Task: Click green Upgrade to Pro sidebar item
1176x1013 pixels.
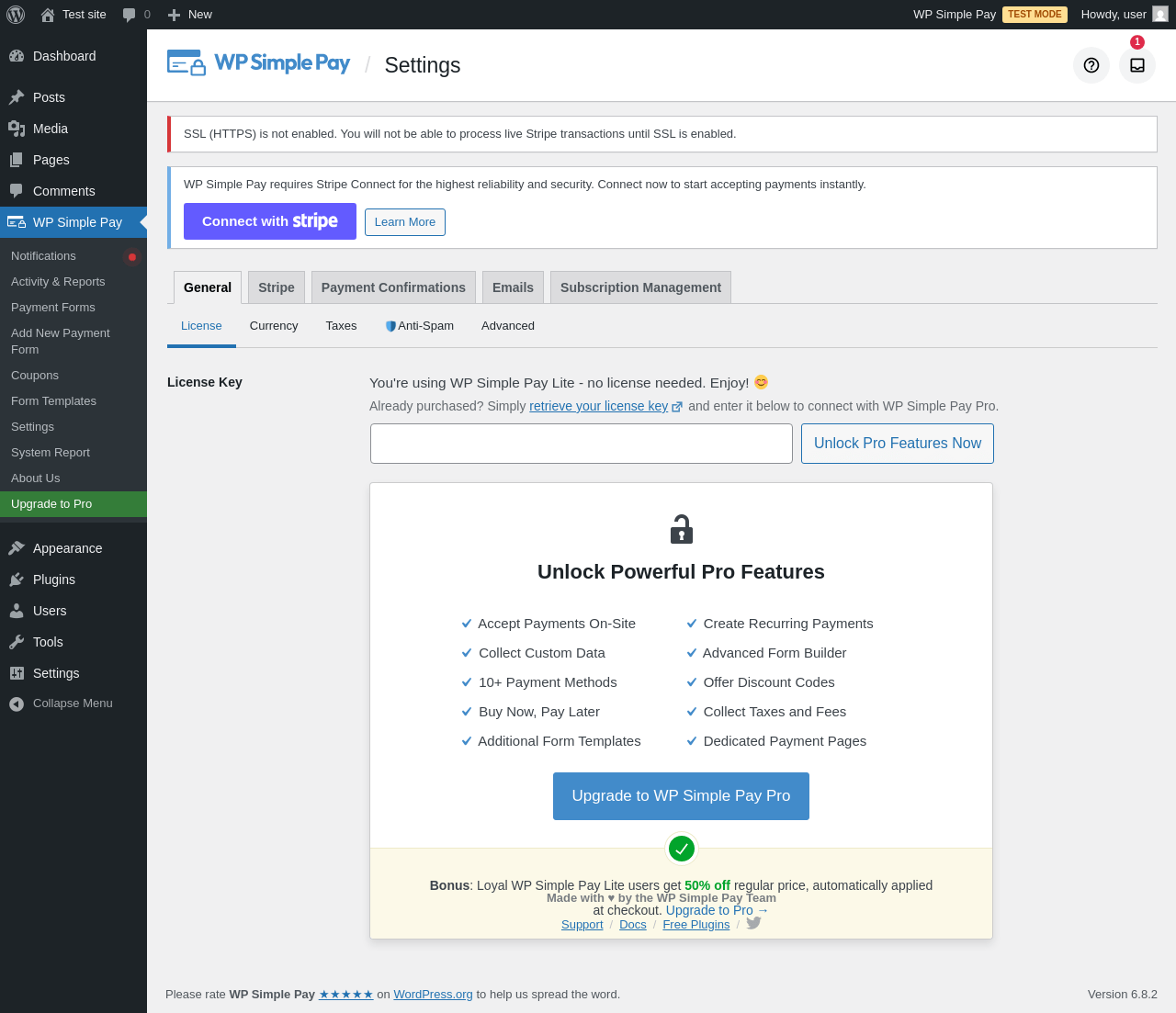Action: [73, 504]
